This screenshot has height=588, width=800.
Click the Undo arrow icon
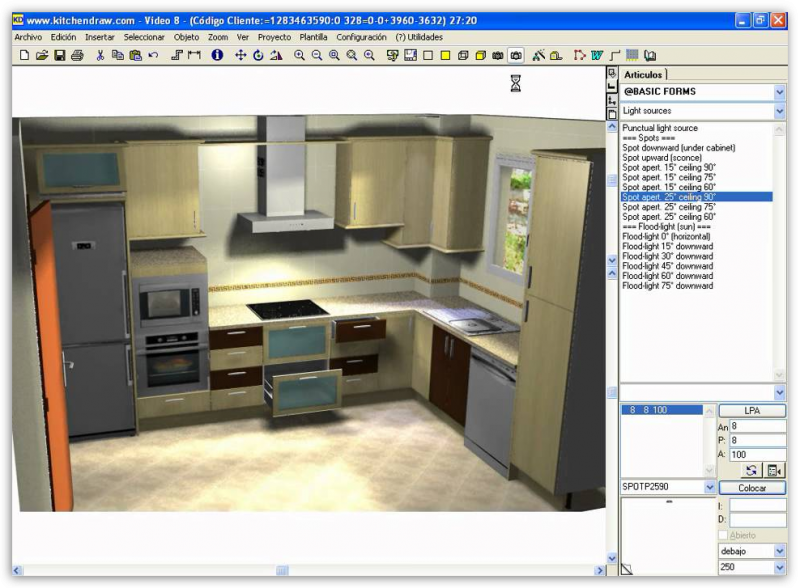pos(153,56)
